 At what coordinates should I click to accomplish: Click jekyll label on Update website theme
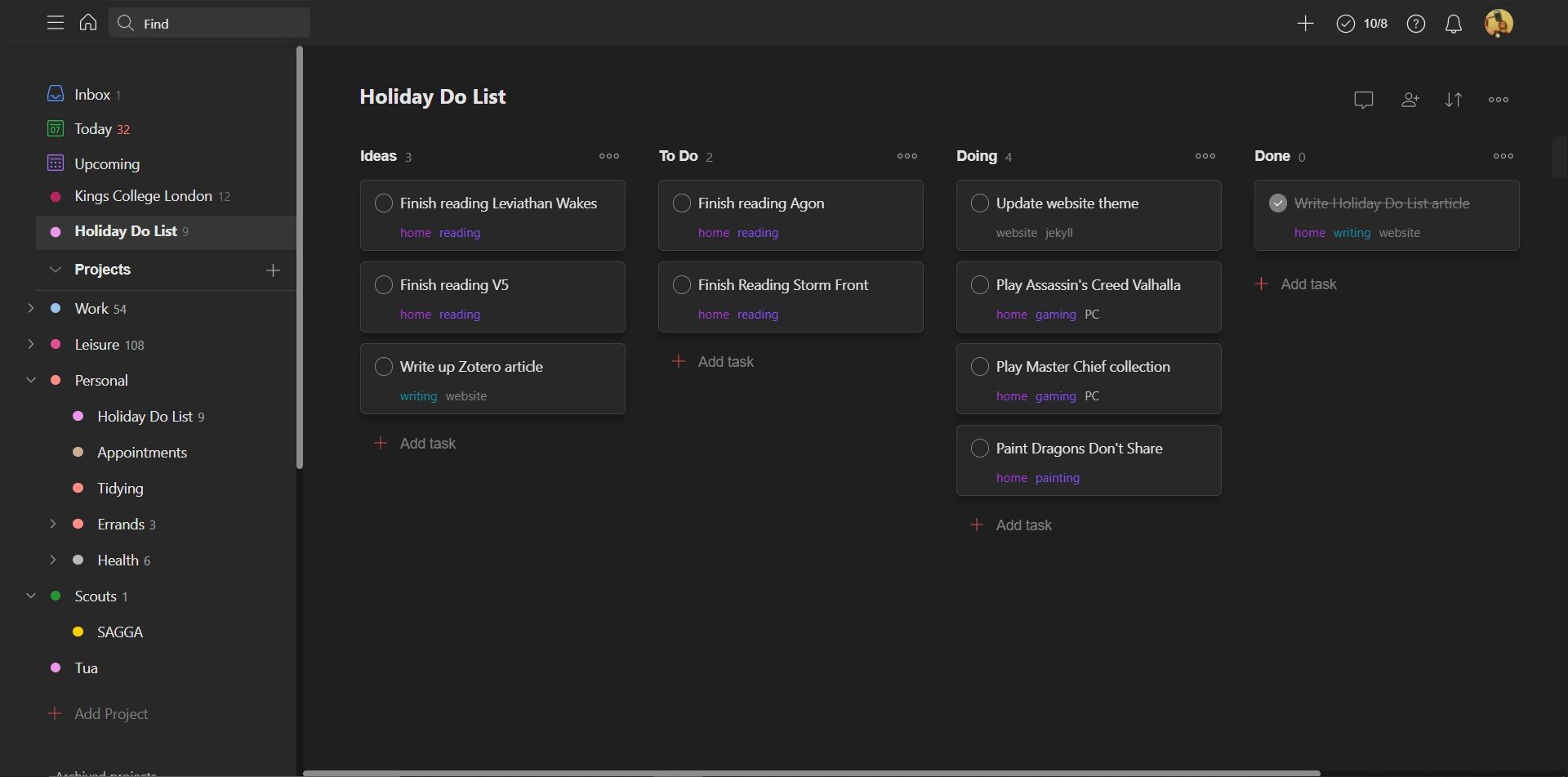1059,233
